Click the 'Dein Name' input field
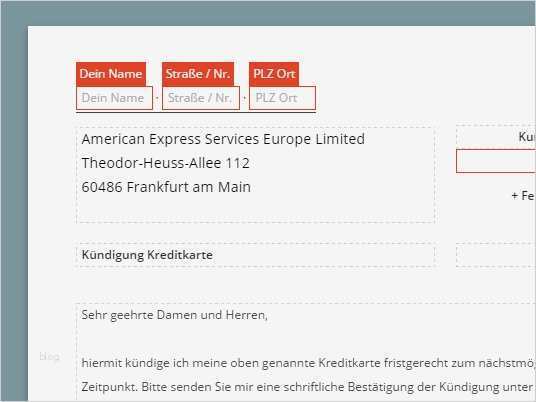Viewport: 536px width, 402px height. [x=114, y=98]
